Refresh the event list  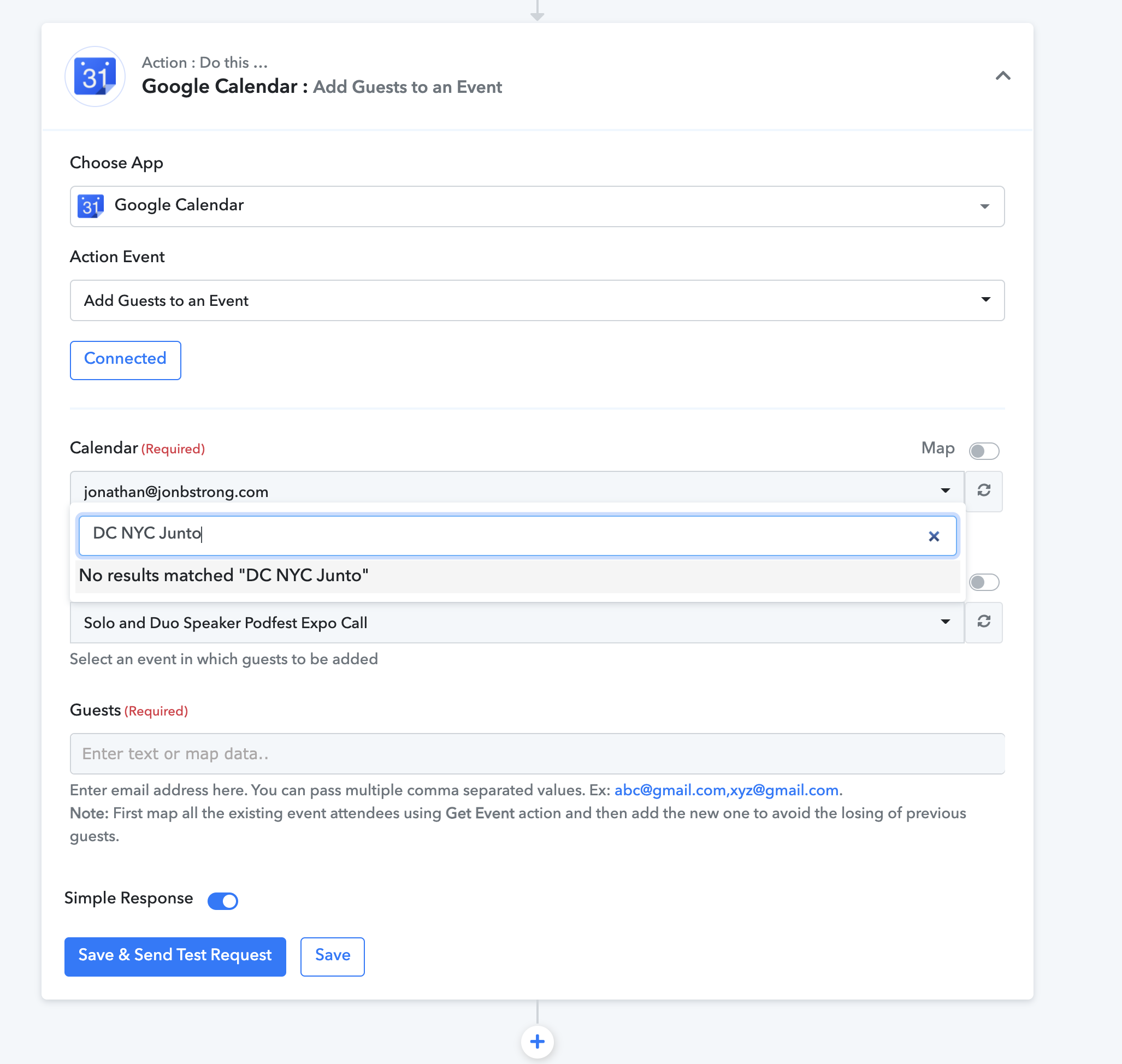[x=984, y=622]
